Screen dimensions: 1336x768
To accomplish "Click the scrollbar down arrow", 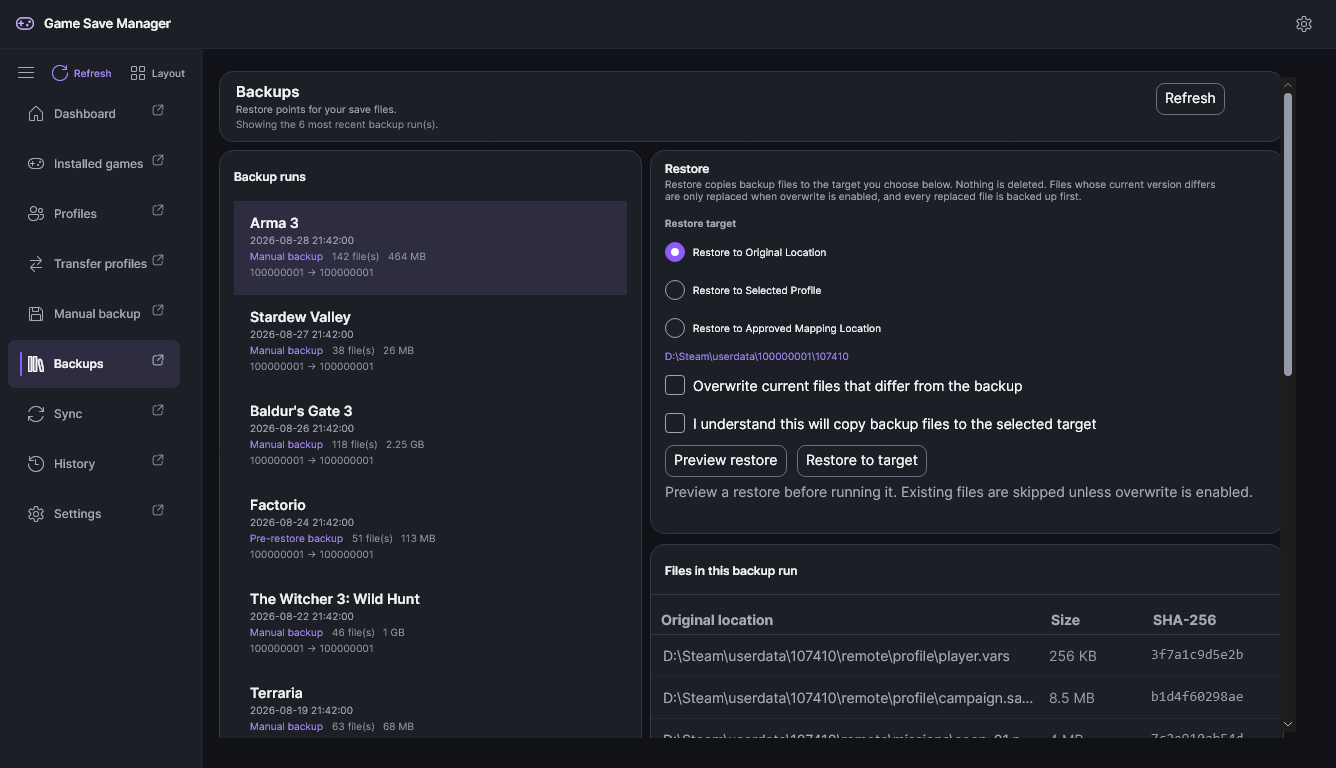I will click(1288, 724).
